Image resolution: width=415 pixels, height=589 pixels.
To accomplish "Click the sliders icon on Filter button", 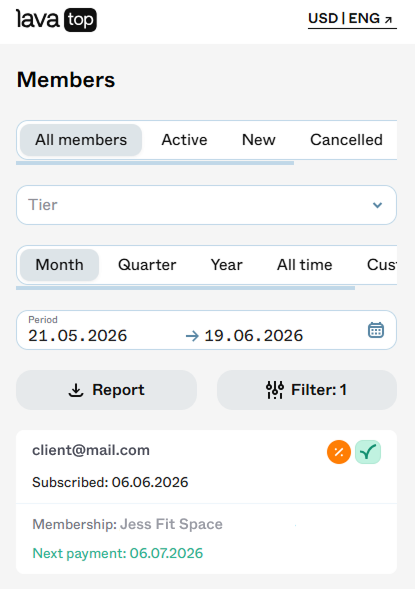I will [275, 390].
